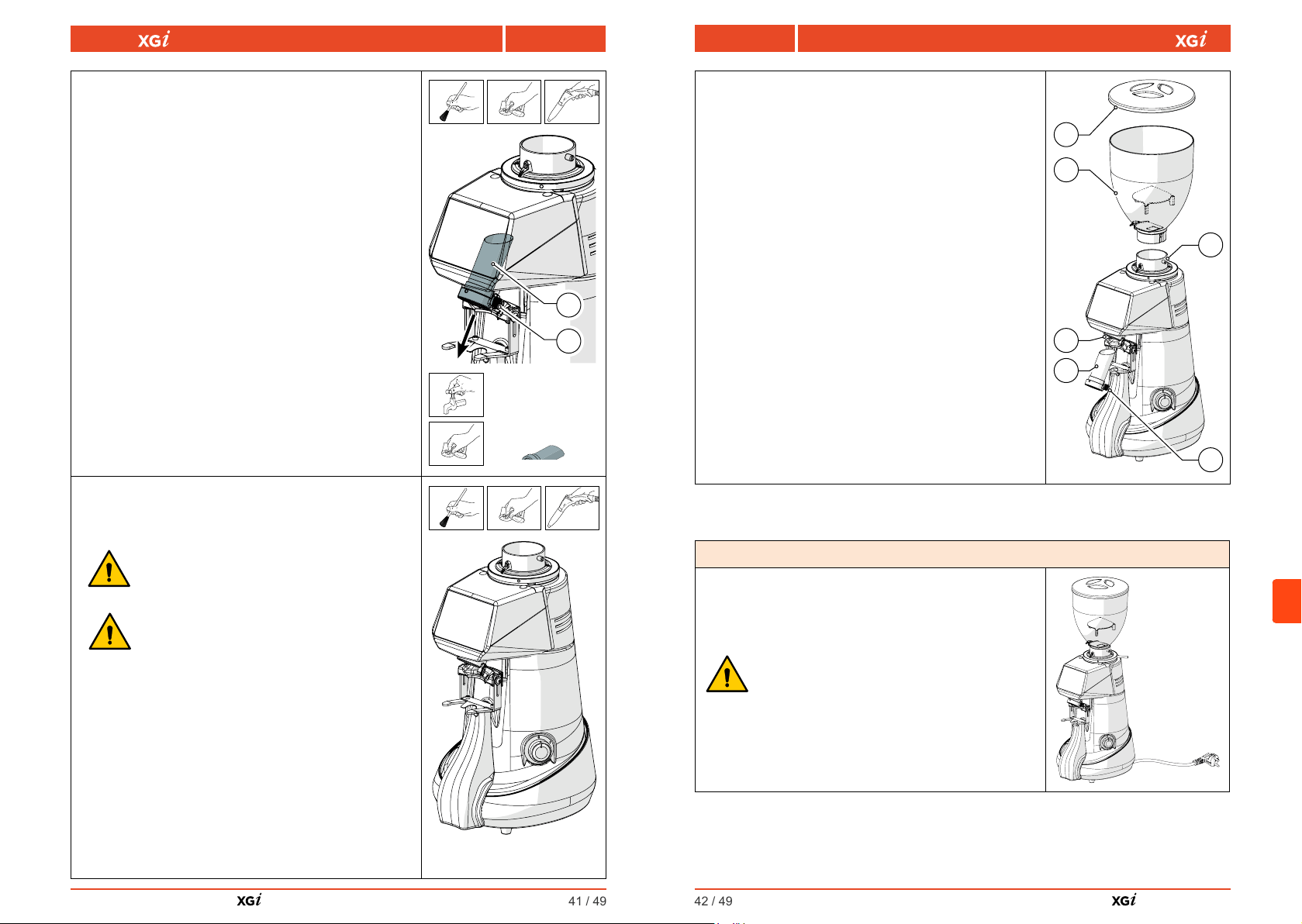Screen dimensions: 1302x924
Task: Click the brush cleaning icon in the lower-left panel
Action: point(456,508)
